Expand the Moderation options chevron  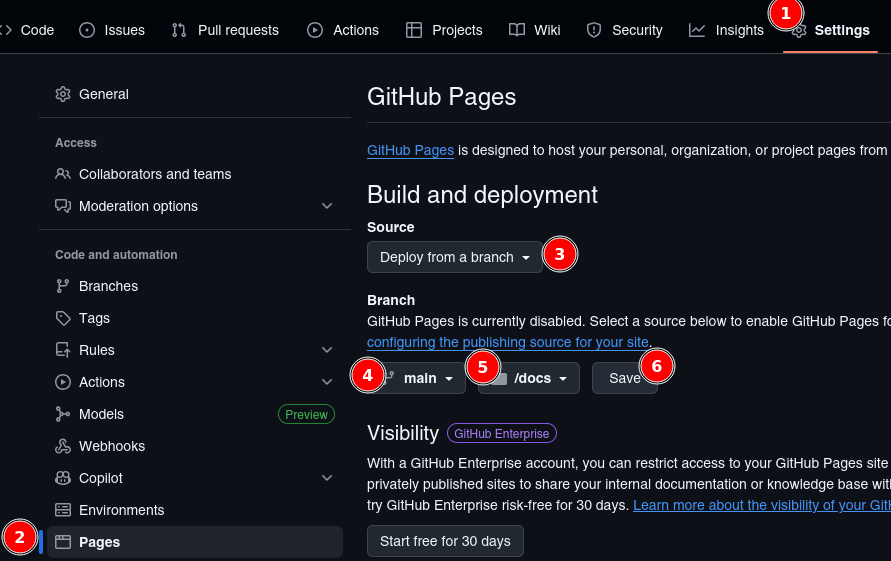pyautogui.click(x=327, y=206)
